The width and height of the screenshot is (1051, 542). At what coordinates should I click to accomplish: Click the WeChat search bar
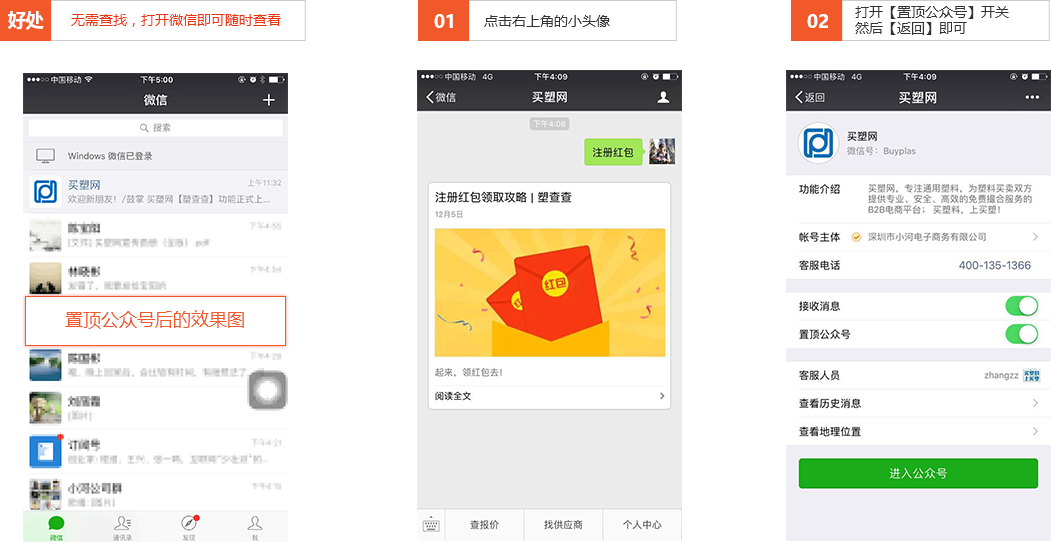coord(156,127)
